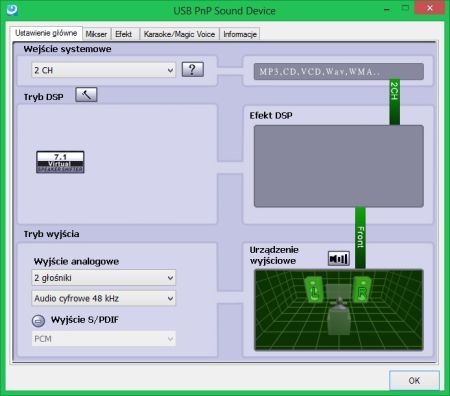The width and height of the screenshot is (450, 396).
Task: Open the PCM S/PDIF format dropdown
Action: (x=104, y=339)
